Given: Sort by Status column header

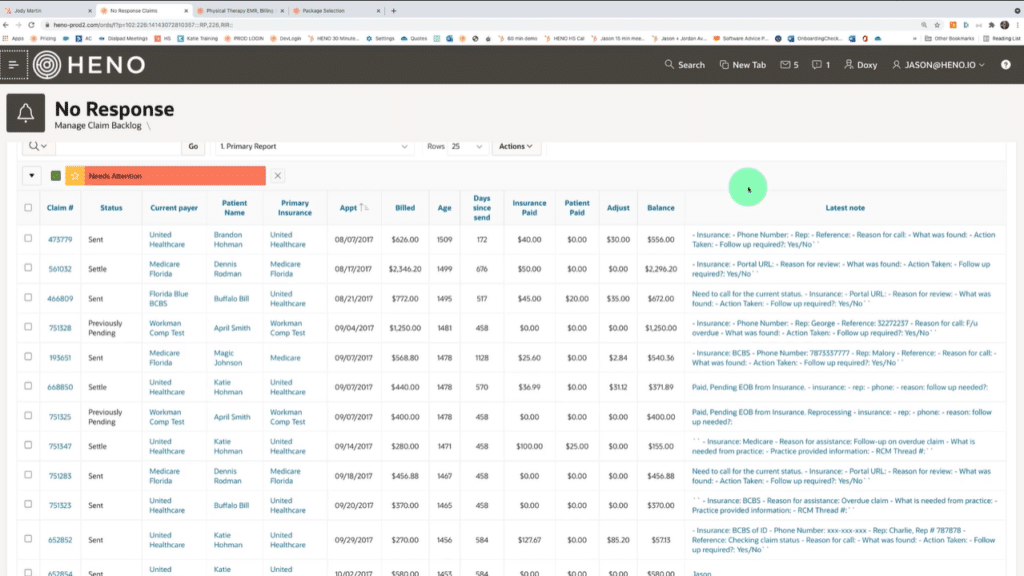Looking at the screenshot, I should pyautogui.click(x=111, y=208).
